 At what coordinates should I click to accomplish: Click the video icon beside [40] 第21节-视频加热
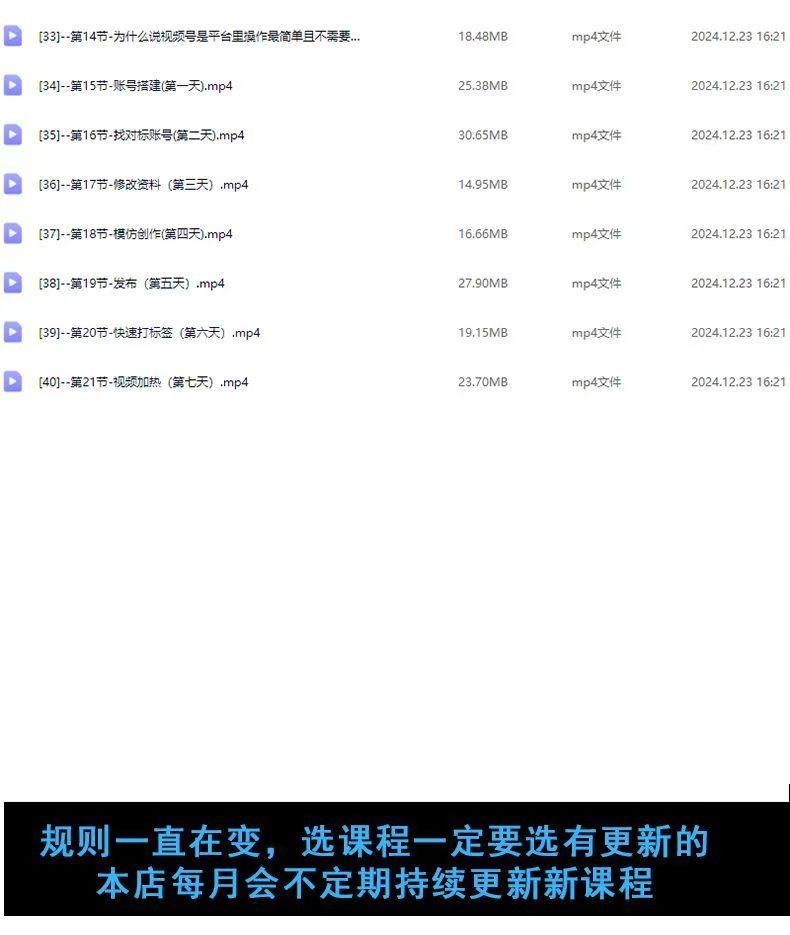(13, 382)
